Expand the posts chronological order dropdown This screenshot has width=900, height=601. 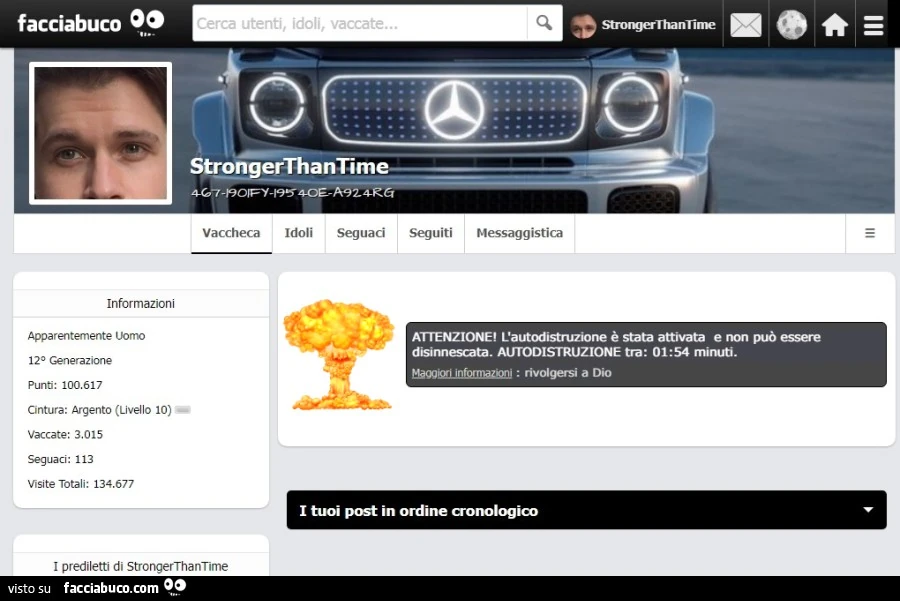point(587,510)
